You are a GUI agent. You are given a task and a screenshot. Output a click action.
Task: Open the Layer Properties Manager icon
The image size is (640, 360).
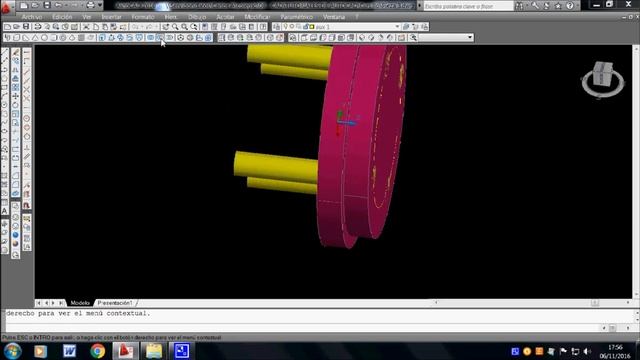[277, 27]
